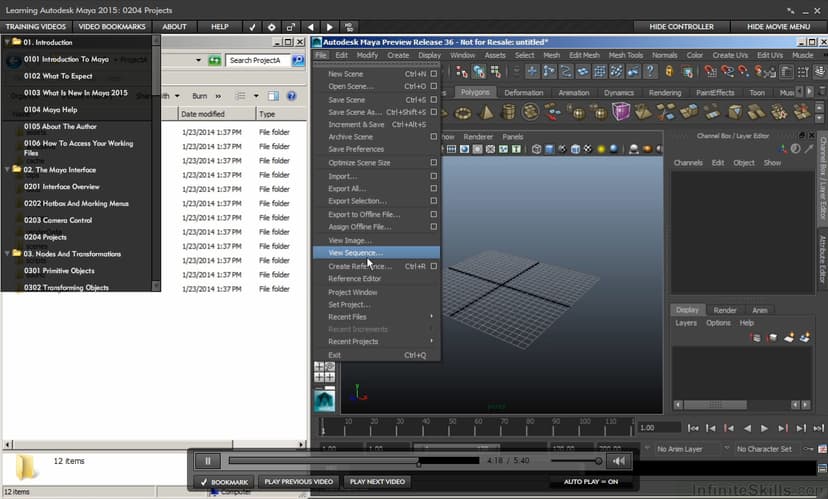828x499 pixels.
Task: Click the Explorer search magnifier icon
Action: click(298, 60)
